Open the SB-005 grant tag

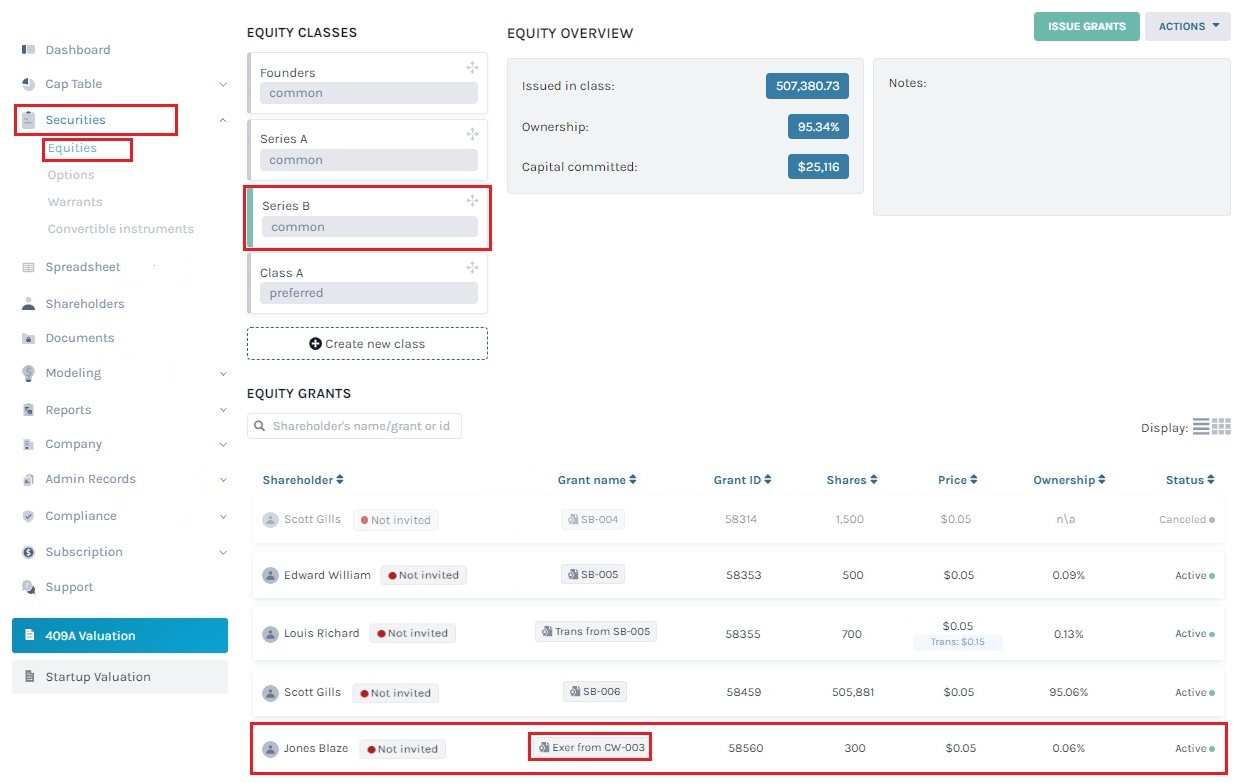[593, 575]
